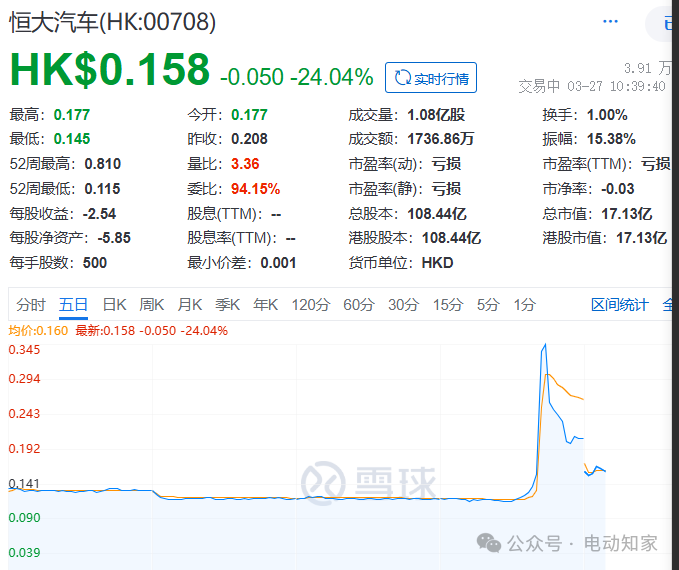The width and height of the screenshot is (679, 570).
Task: Click the 市净率 value -0.03
Action: [618, 189]
